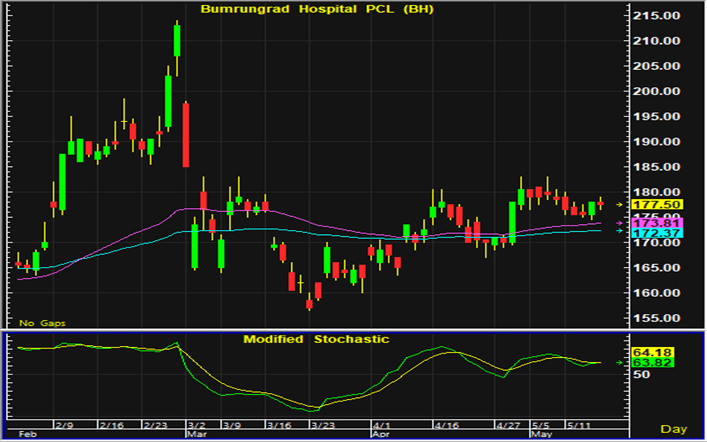Viewport: 707px width, 442px height.
Task: Click the 170.00 price axis label
Action: point(656,243)
